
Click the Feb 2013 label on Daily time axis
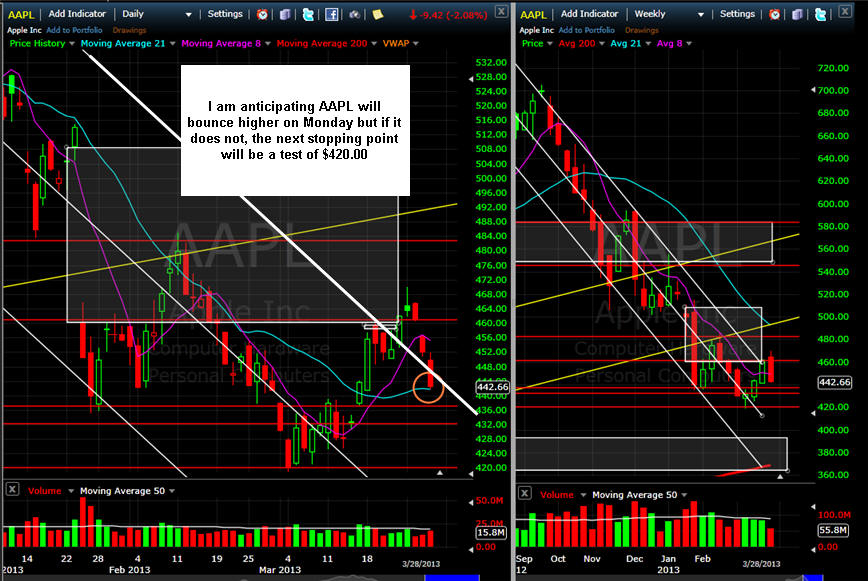coord(130,569)
